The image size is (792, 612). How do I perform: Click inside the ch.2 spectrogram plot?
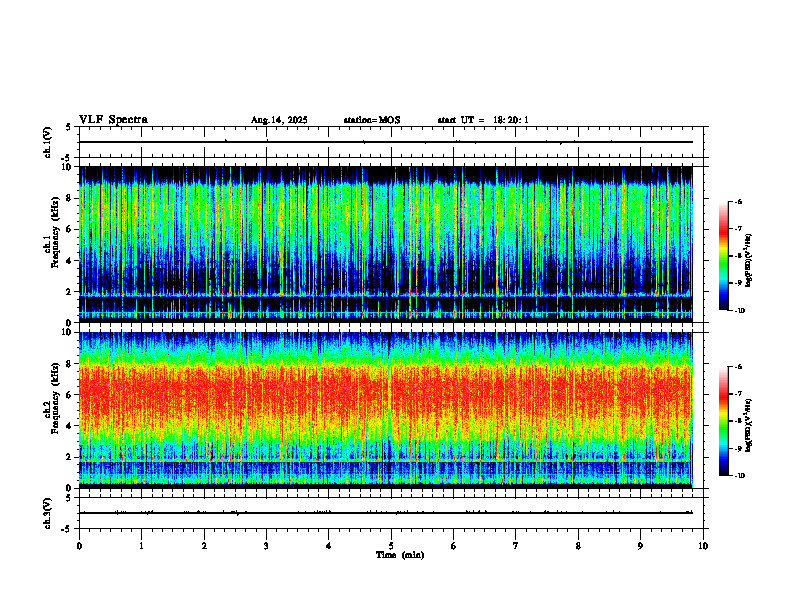coord(386,410)
